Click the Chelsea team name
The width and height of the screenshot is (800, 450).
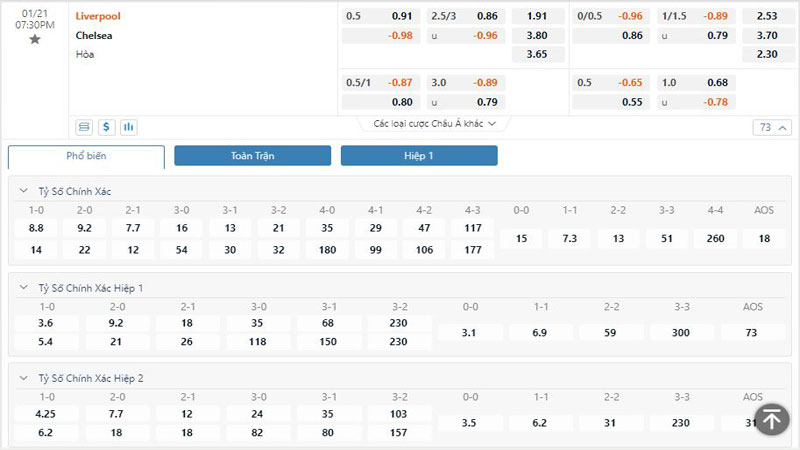(x=95, y=35)
